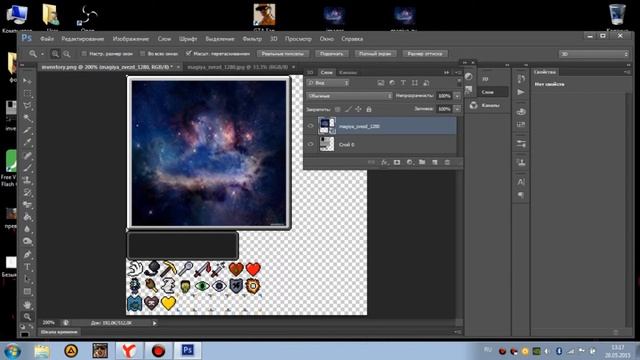Select the Crop tool
The width and height of the screenshot is (640, 360).
coord(27,131)
